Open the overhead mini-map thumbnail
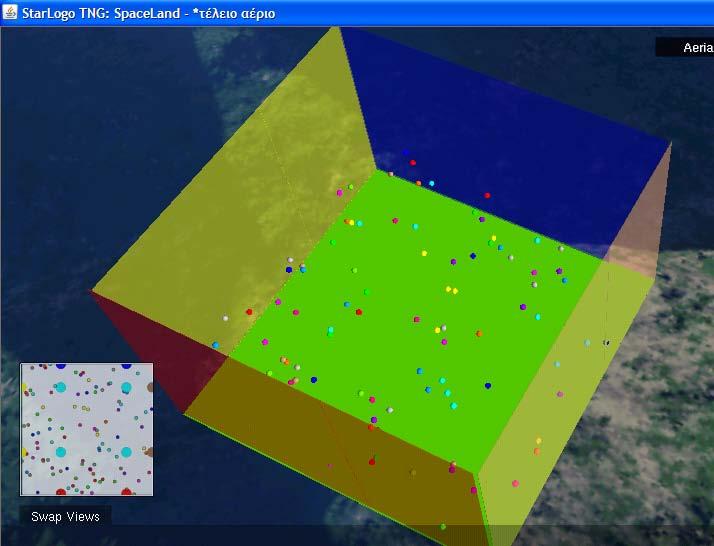 click(x=87, y=429)
